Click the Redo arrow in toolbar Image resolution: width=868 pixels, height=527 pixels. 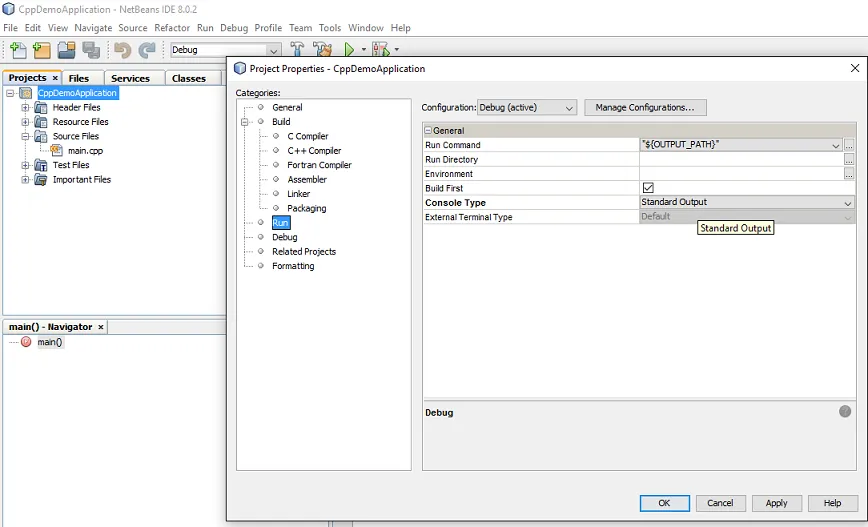tap(147, 50)
